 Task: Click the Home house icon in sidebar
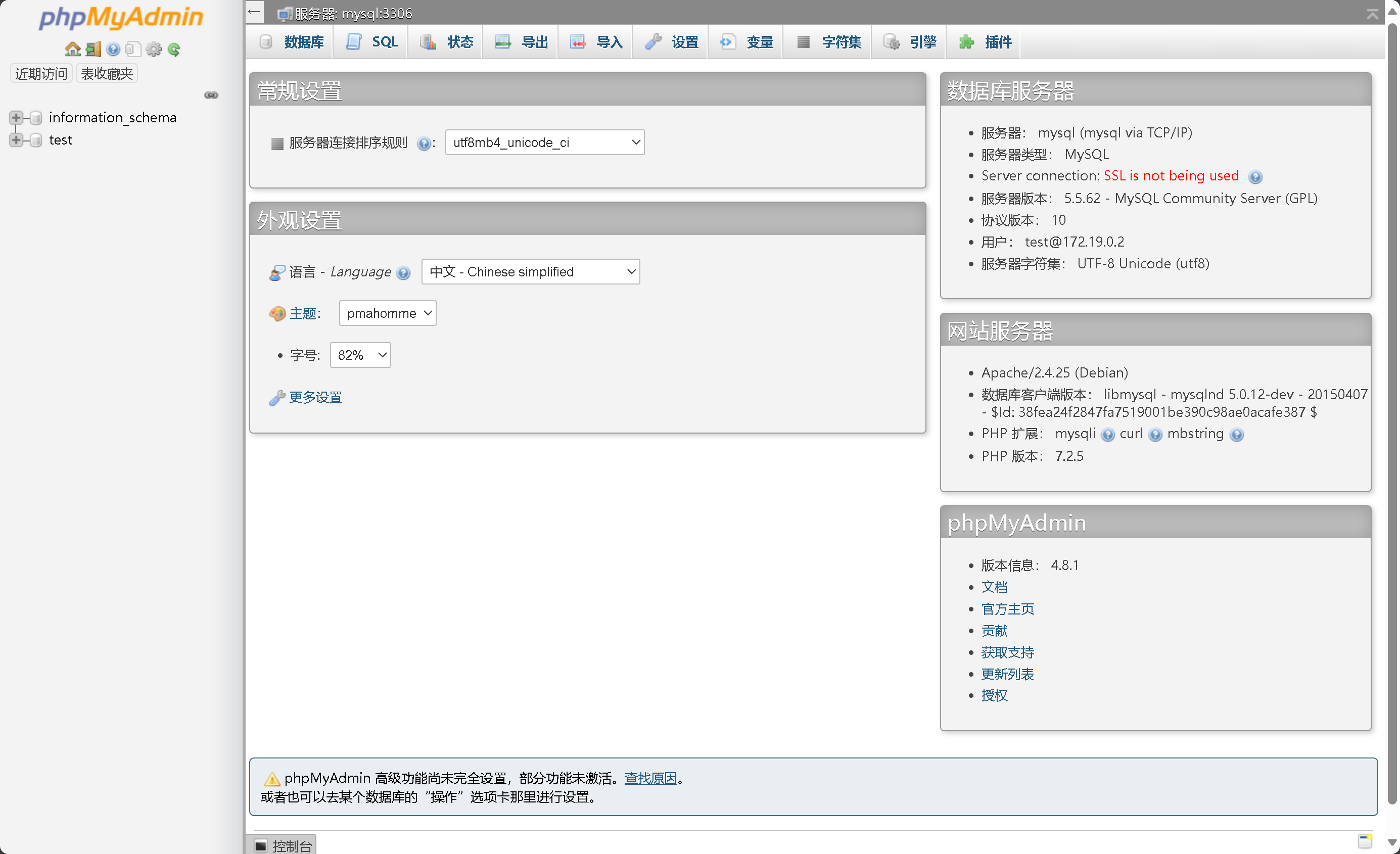72,50
